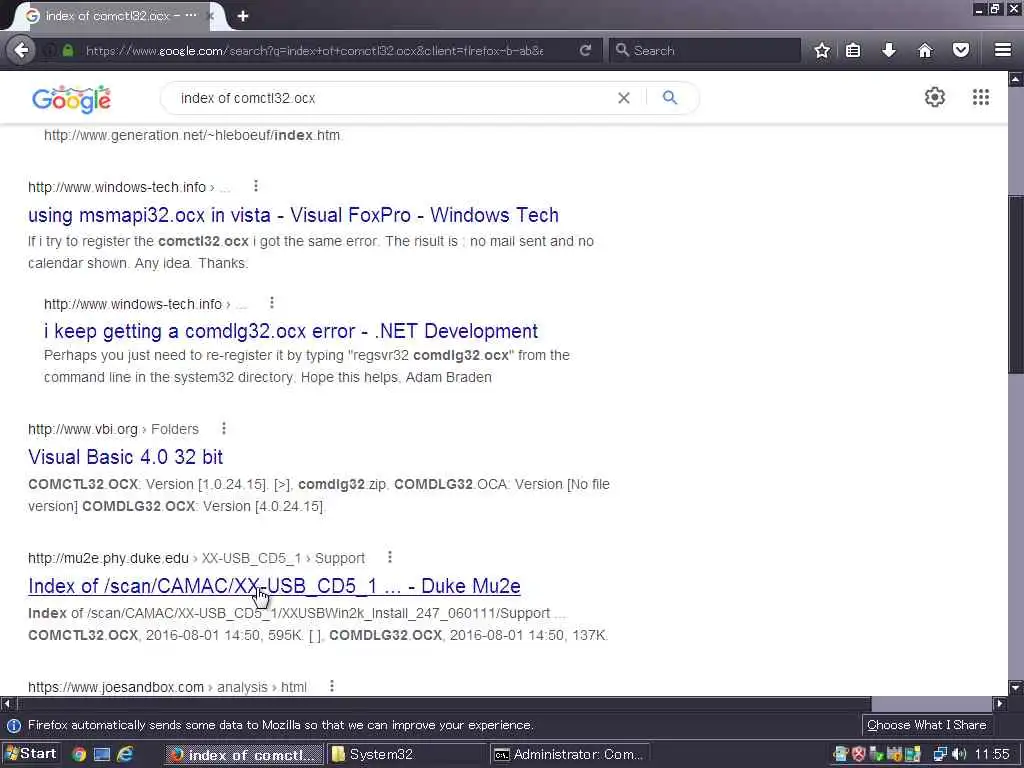1024x768 pixels.
Task: Click the vertical scrollbar thumb
Action: pyautogui.click(x=1016, y=284)
